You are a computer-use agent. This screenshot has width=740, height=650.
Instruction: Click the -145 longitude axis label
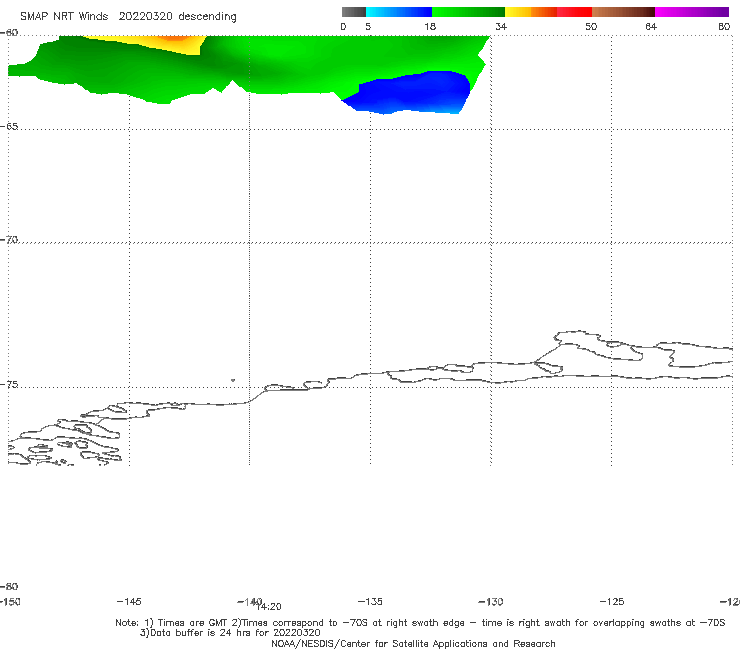tap(129, 602)
